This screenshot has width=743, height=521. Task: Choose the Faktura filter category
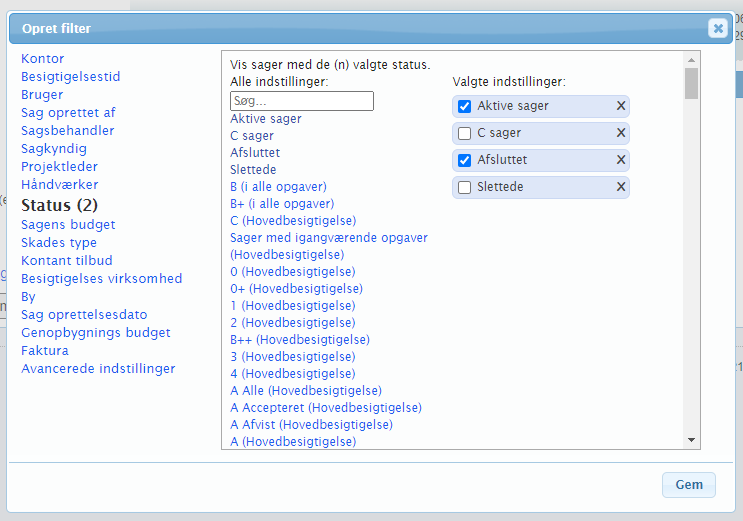coord(45,351)
